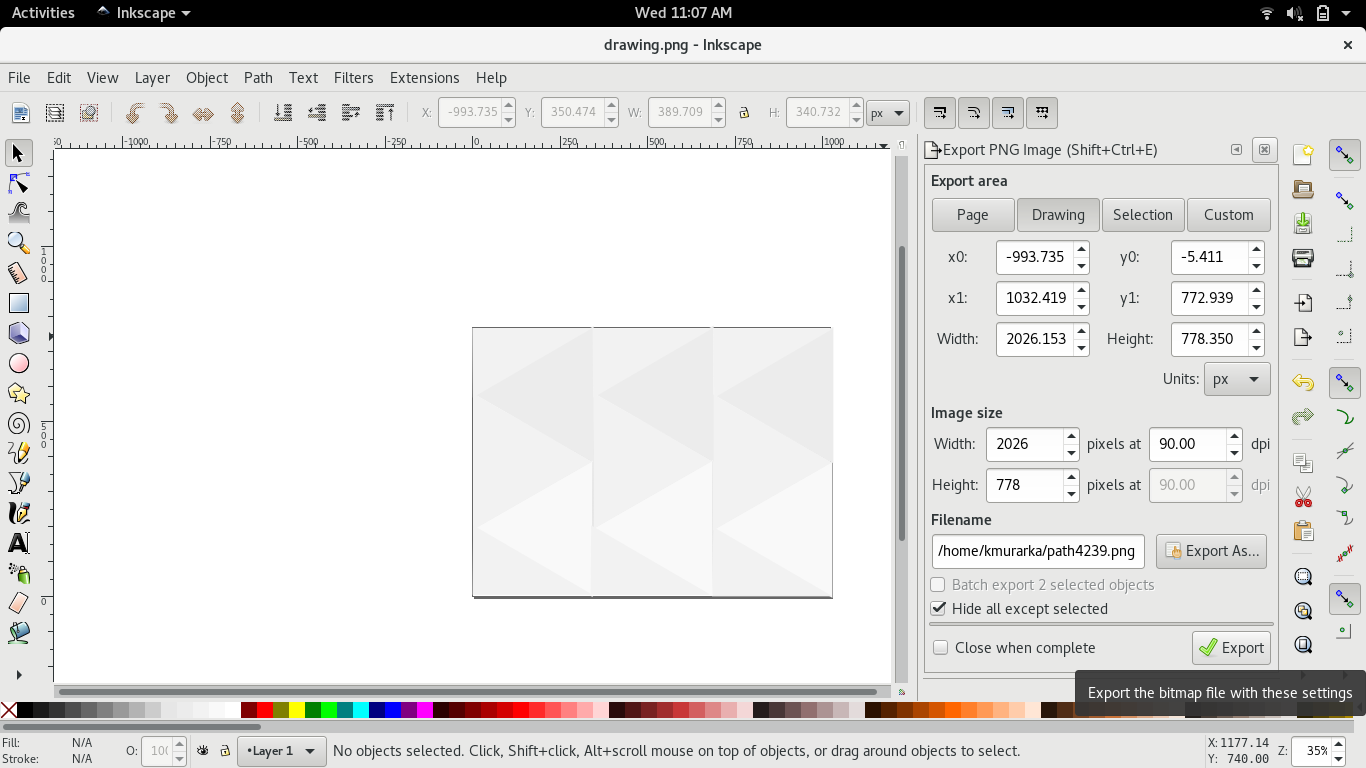Screen dimensions: 1366x768
Task: Select the Selector arrow tool
Action: tap(18, 153)
